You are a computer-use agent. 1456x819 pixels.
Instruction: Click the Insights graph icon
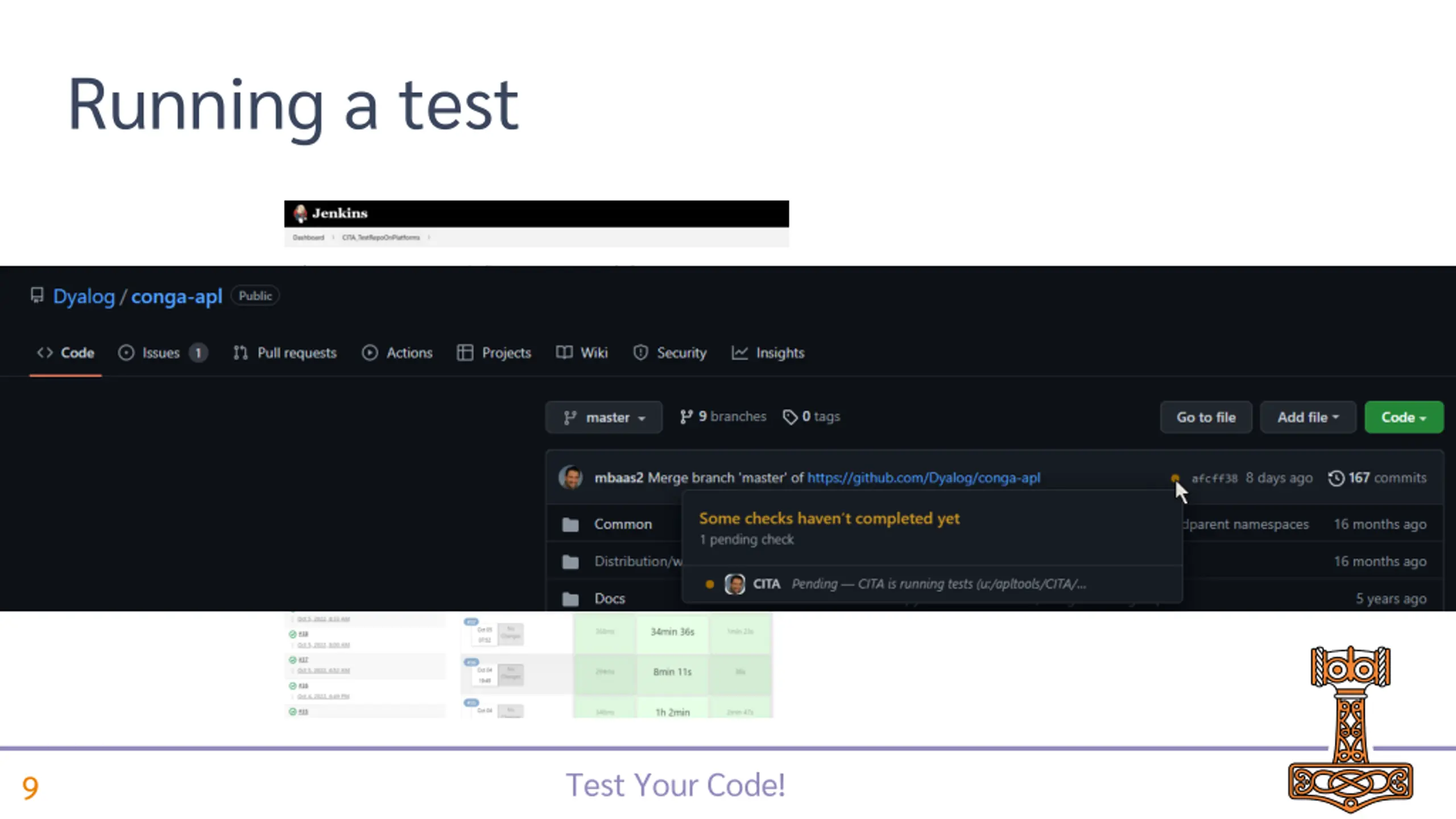tap(739, 353)
